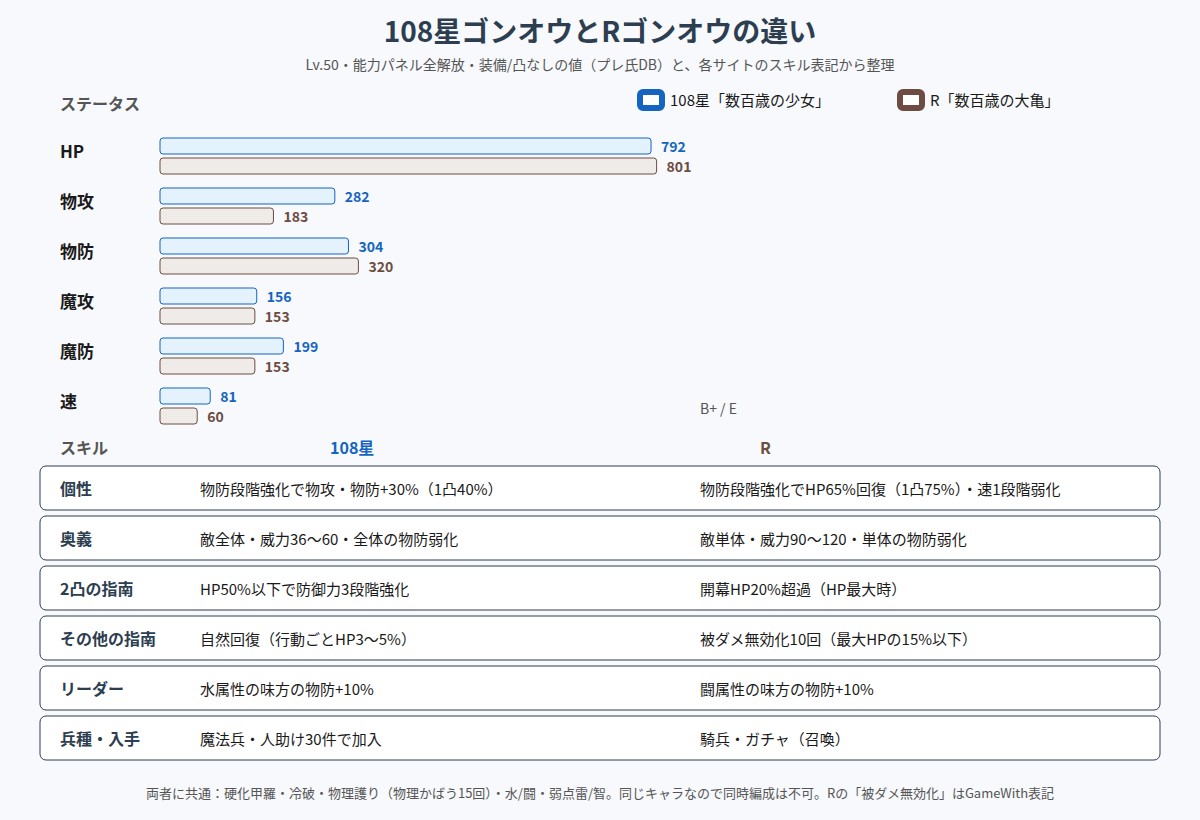Click the 物防 stat label
The image size is (1200, 820).
[x=77, y=252]
